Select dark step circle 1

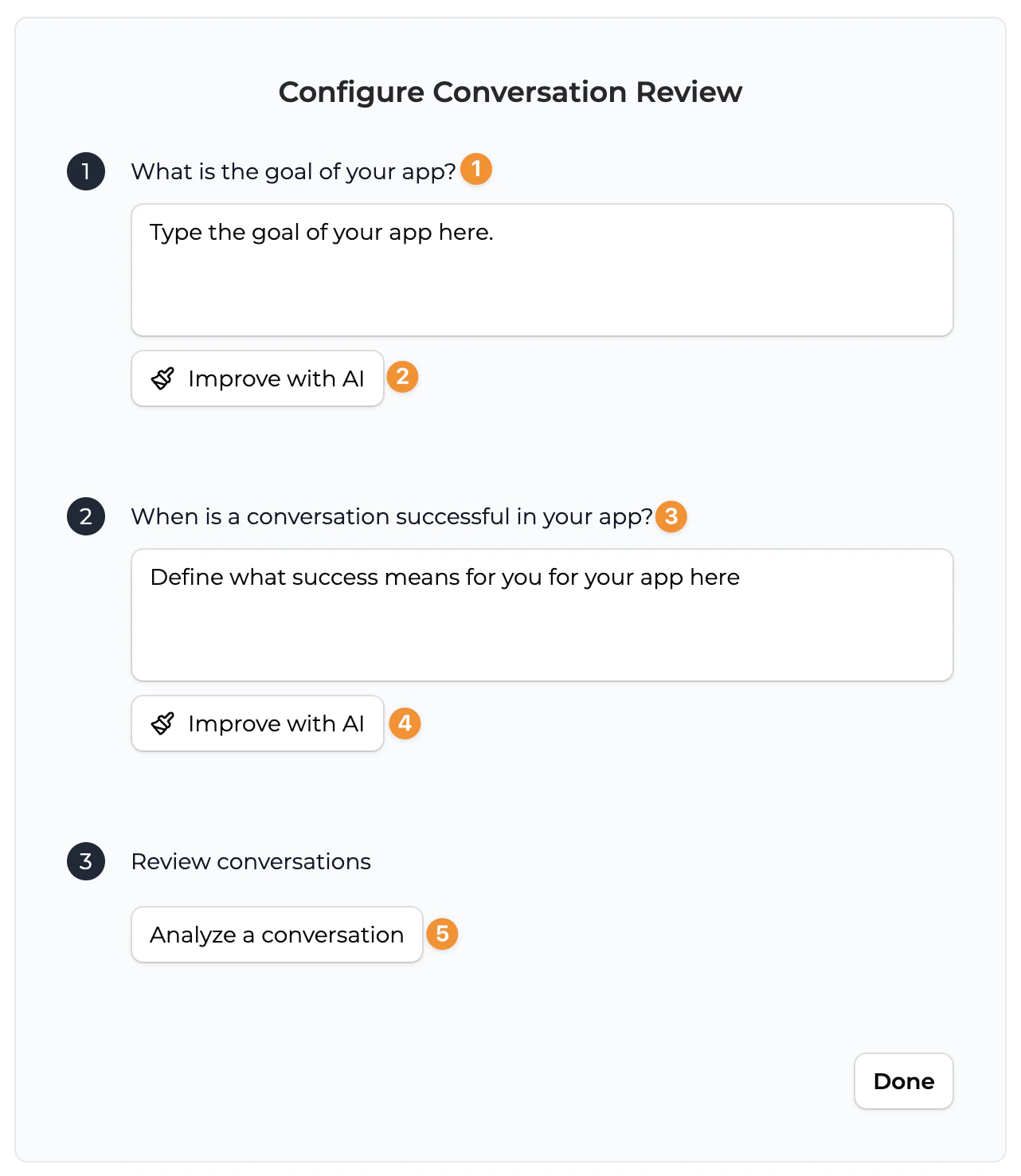pos(85,171)
